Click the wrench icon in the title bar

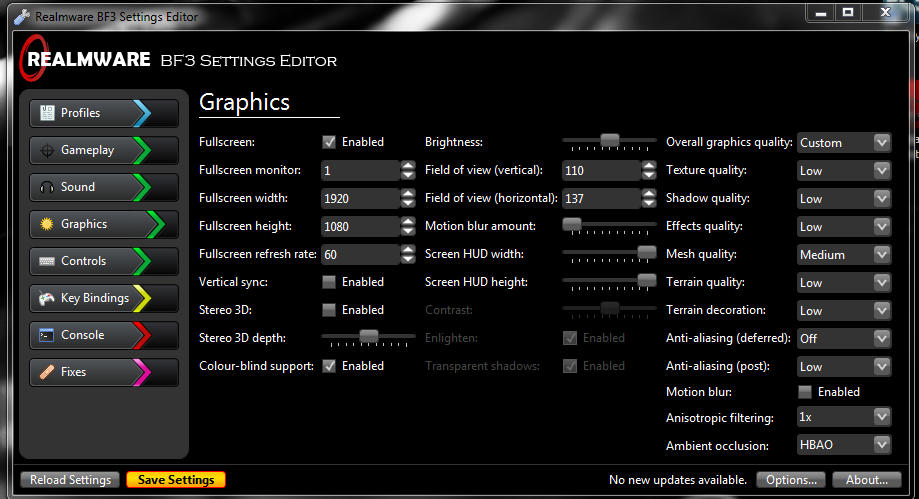click(x=22, y=17)
